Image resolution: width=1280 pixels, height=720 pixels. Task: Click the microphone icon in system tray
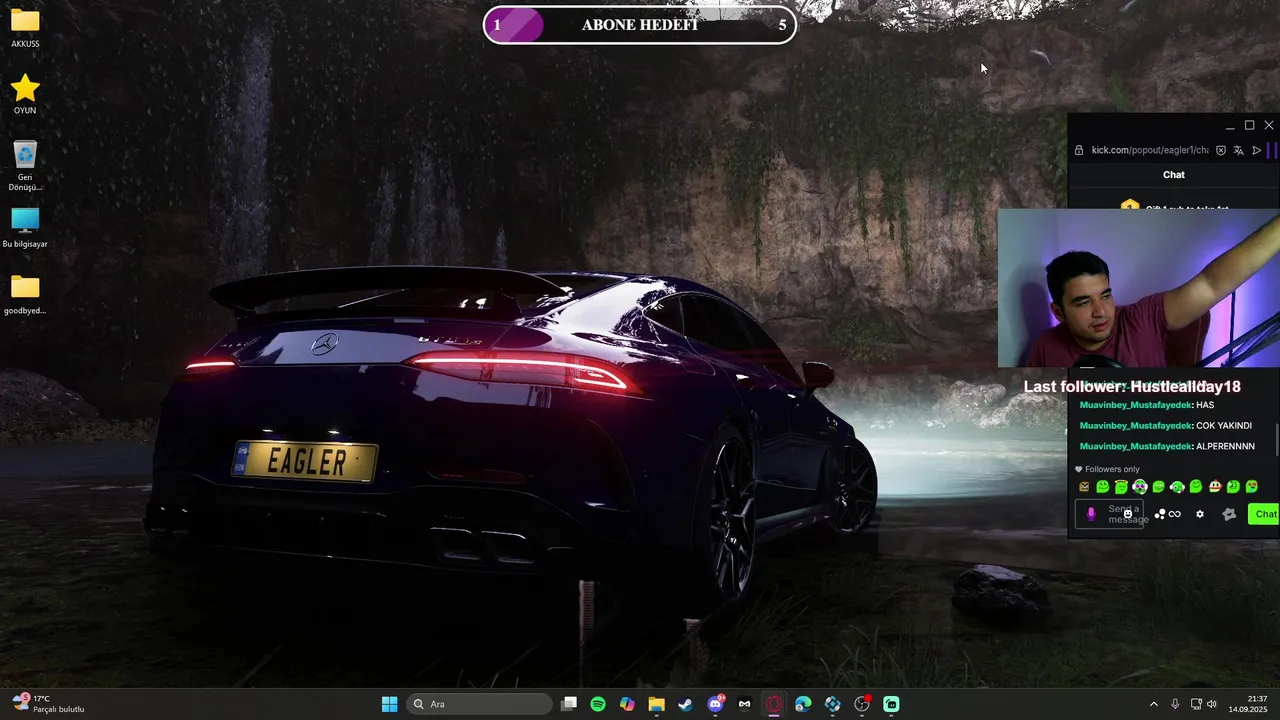1175,704
